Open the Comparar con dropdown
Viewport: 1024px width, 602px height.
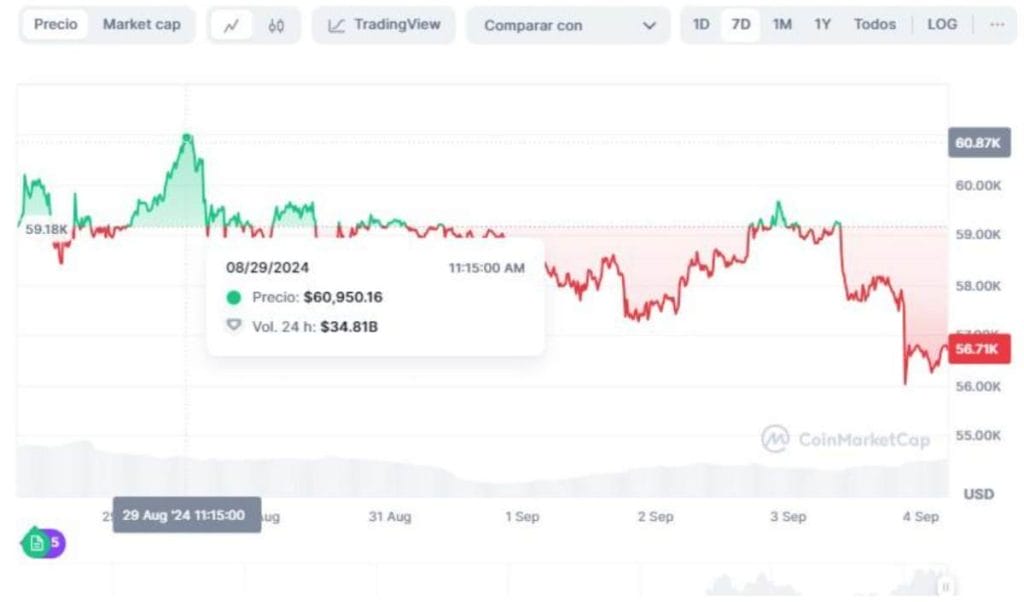click(568, 25)
